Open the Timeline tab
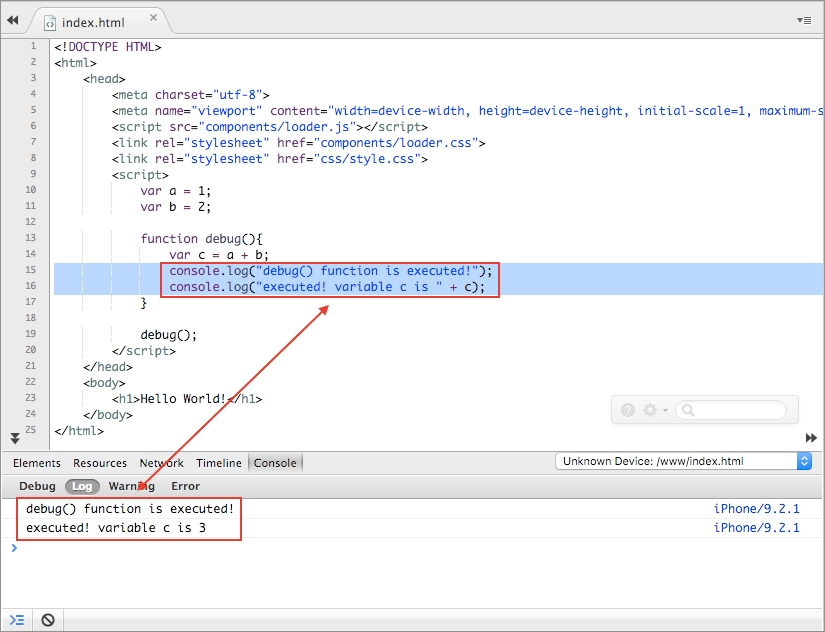Image resolution: width=825 pixels, height=632 pixels. point(219,463)
